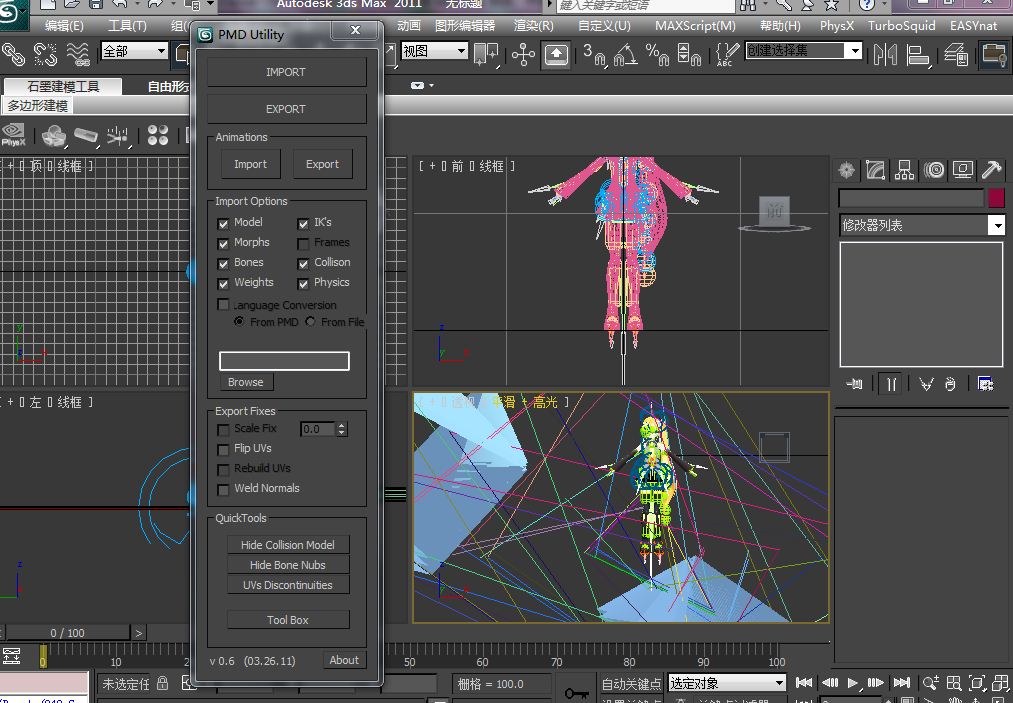This screenshot has width=1013, height=703.
Task: Toggle the Angle Snap icon
Action: [x=625, y=54]
